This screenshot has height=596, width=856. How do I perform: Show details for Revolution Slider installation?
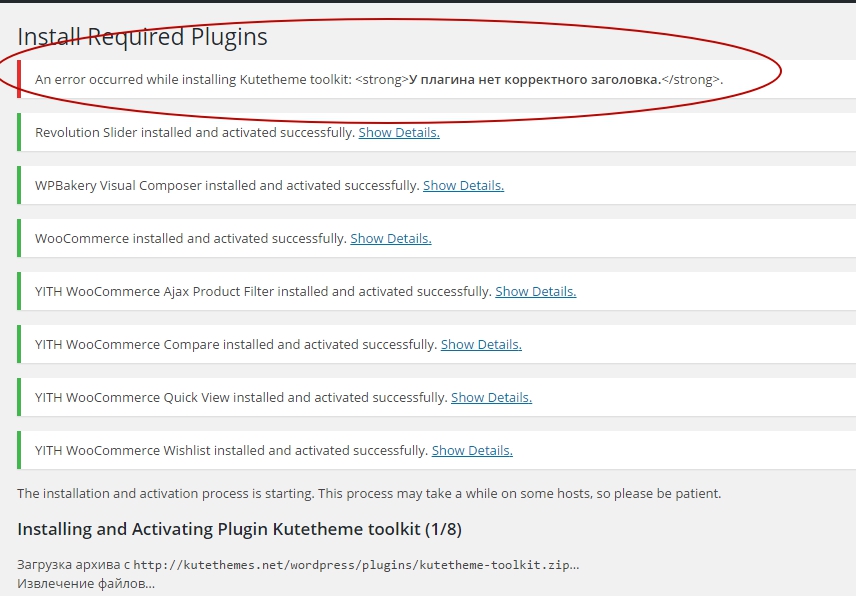(x=399, y=133)
